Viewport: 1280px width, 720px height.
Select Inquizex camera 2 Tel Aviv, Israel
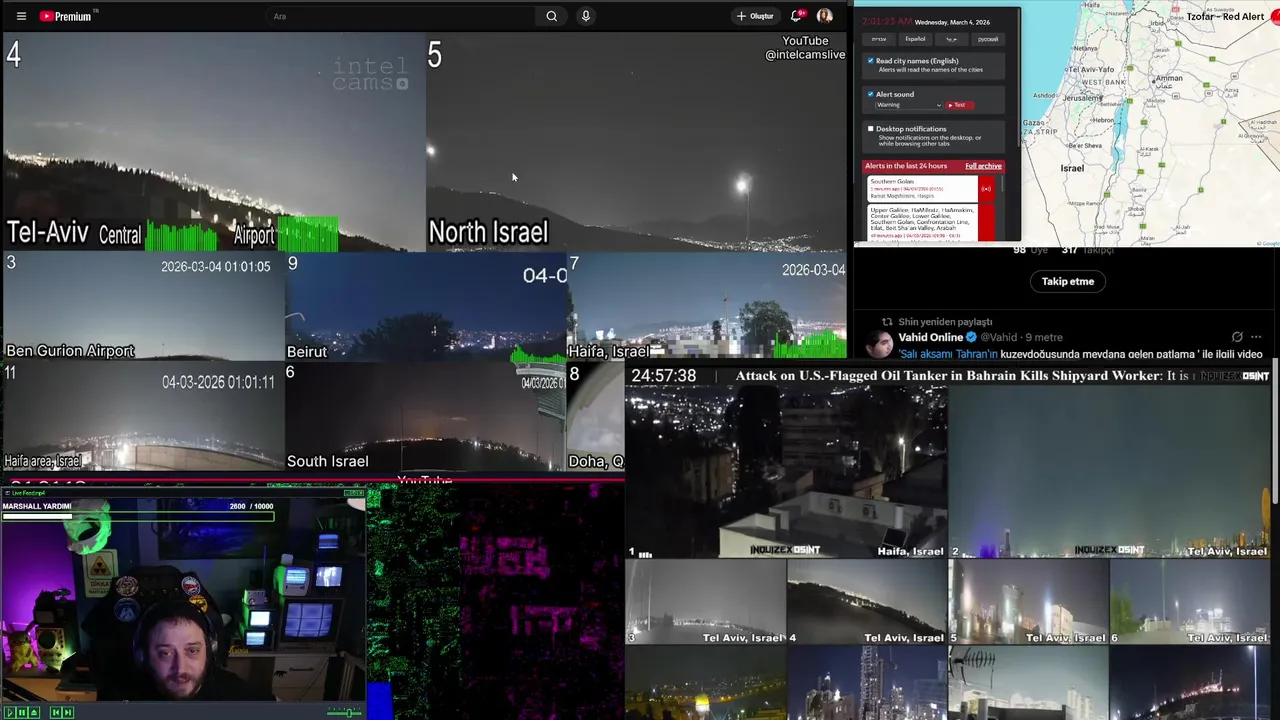tap(1110, 472)
